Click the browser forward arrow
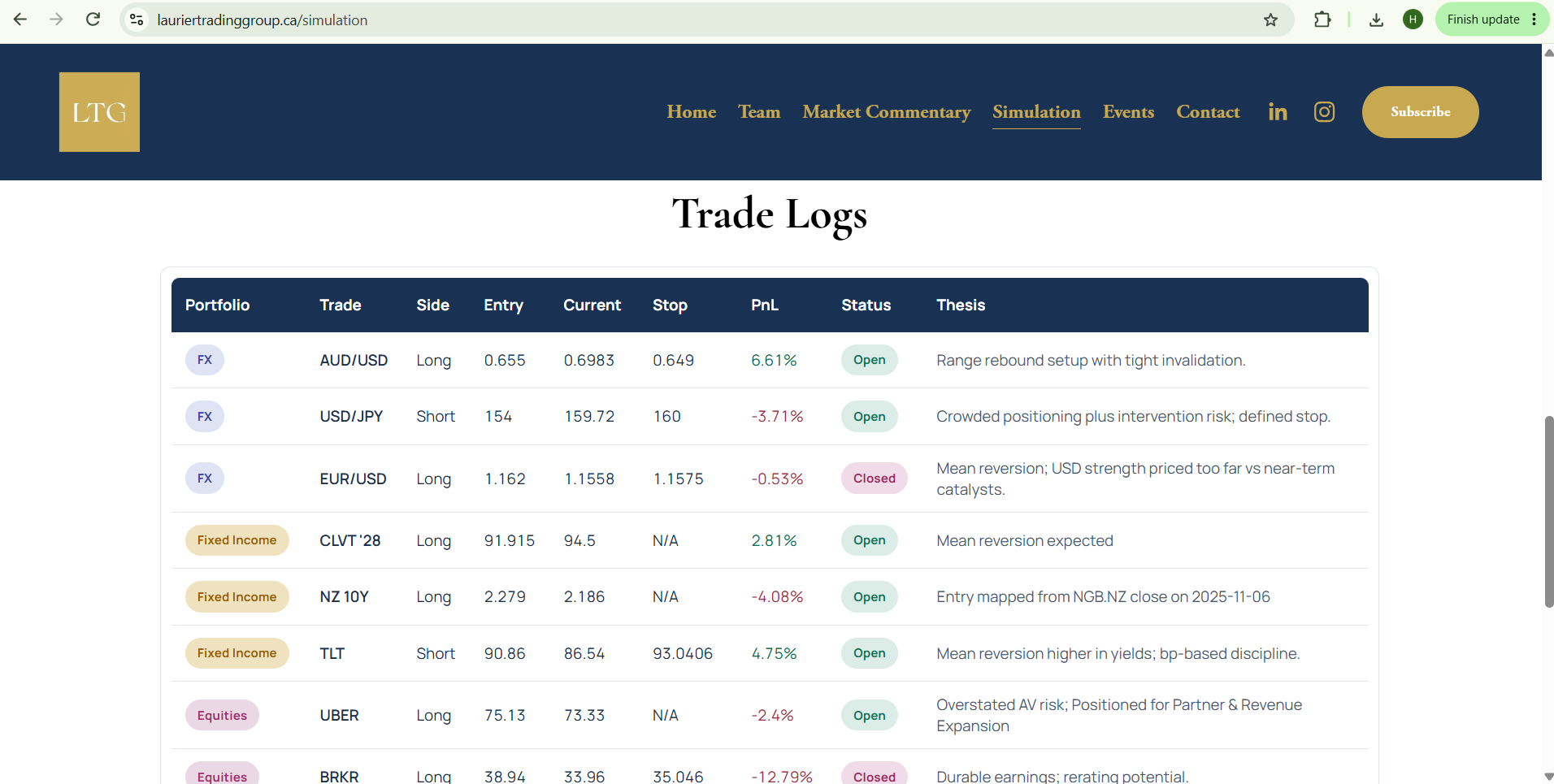The width and height of the screenshot is (1554, 784). pos(56,19)
